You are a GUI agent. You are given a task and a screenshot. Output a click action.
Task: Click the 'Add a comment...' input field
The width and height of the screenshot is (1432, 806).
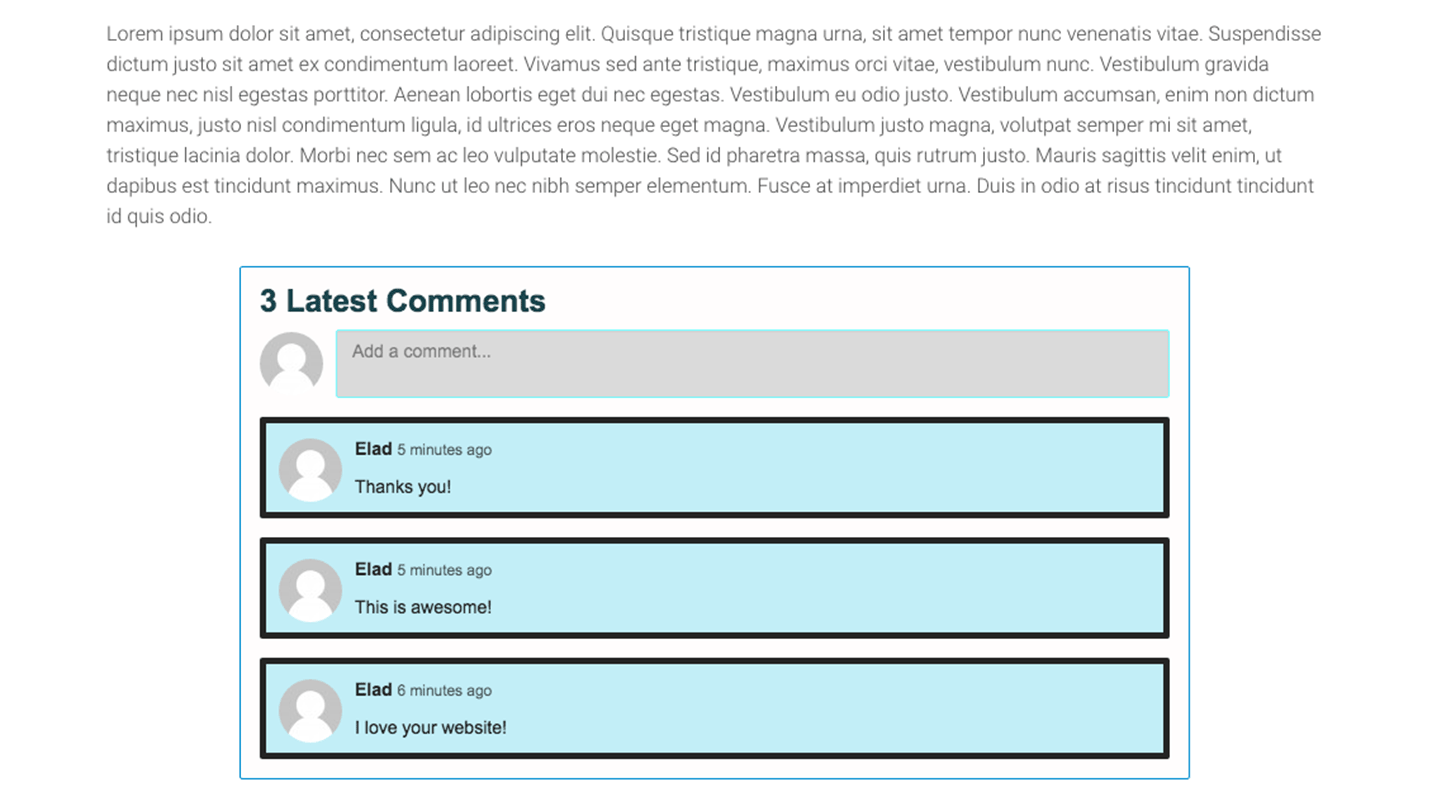[x=753, y=364]
